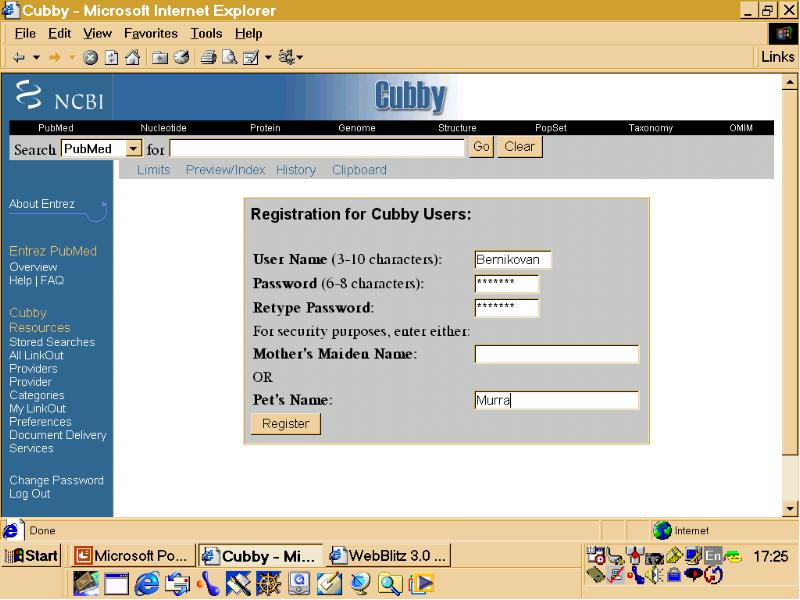Click the Stop loading toolbar icon
This screenshot has height=600, width=800.
[x=90, y=58]
